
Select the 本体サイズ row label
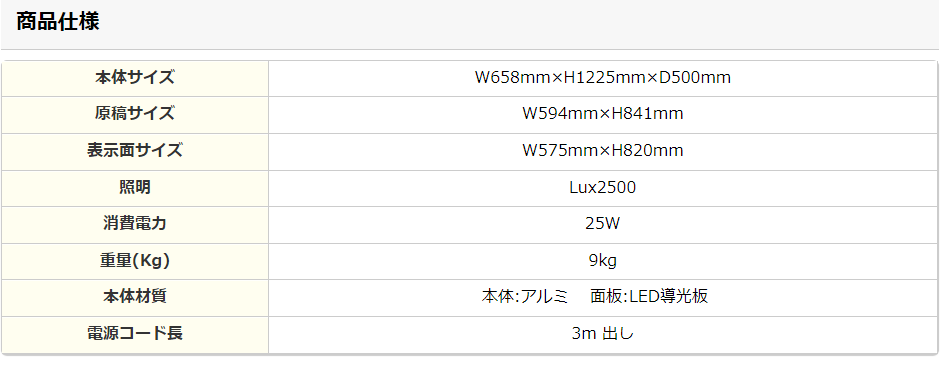[135, 78]
